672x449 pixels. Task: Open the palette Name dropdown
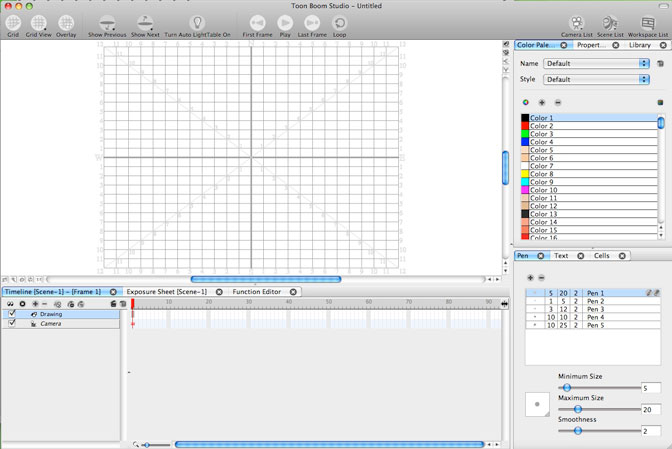(596, 63)
